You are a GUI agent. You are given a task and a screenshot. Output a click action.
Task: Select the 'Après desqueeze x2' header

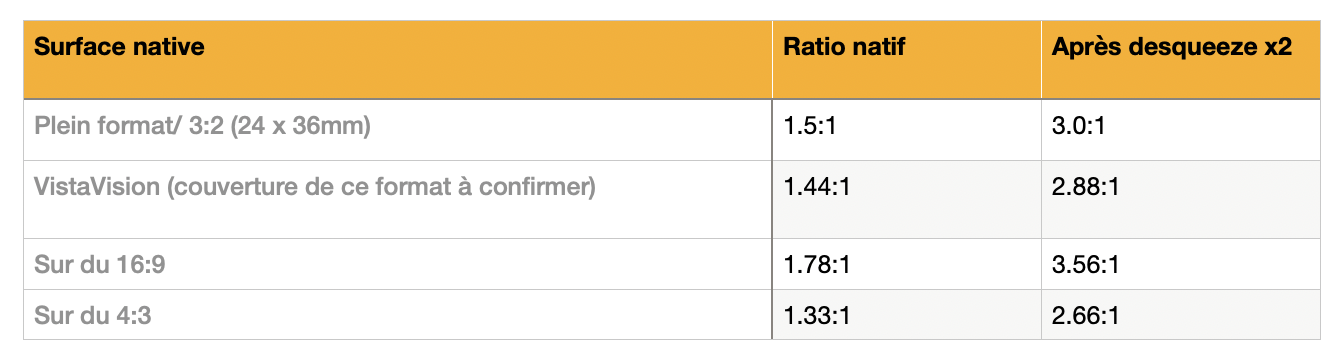pyautogui.click(x=1176, y=59)
